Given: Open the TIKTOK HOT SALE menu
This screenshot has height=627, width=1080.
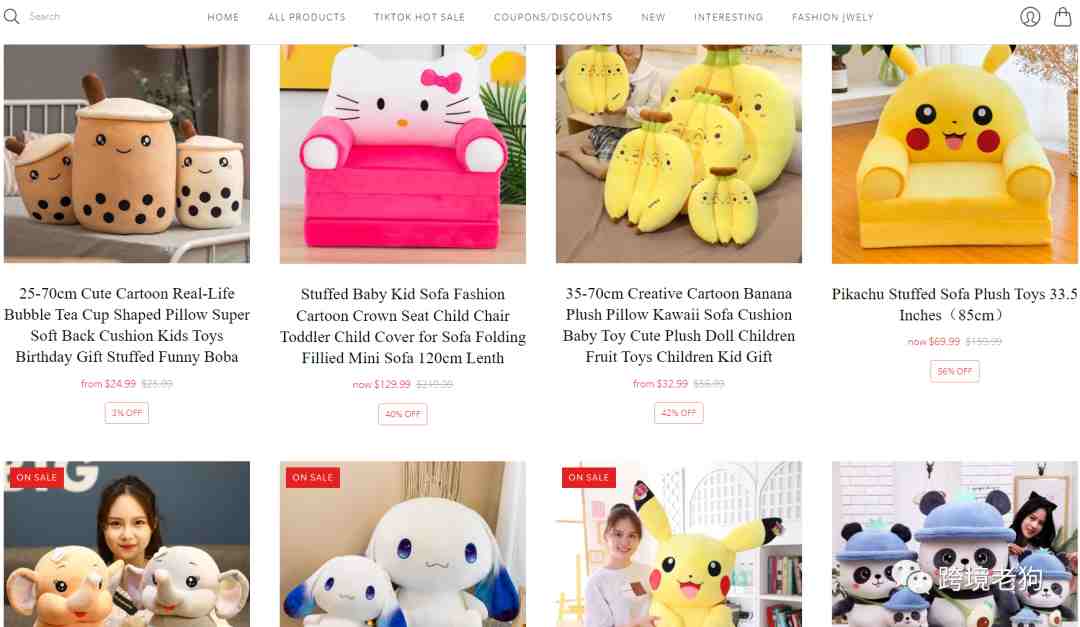Looking at the screenshot, I should (419, 17).
